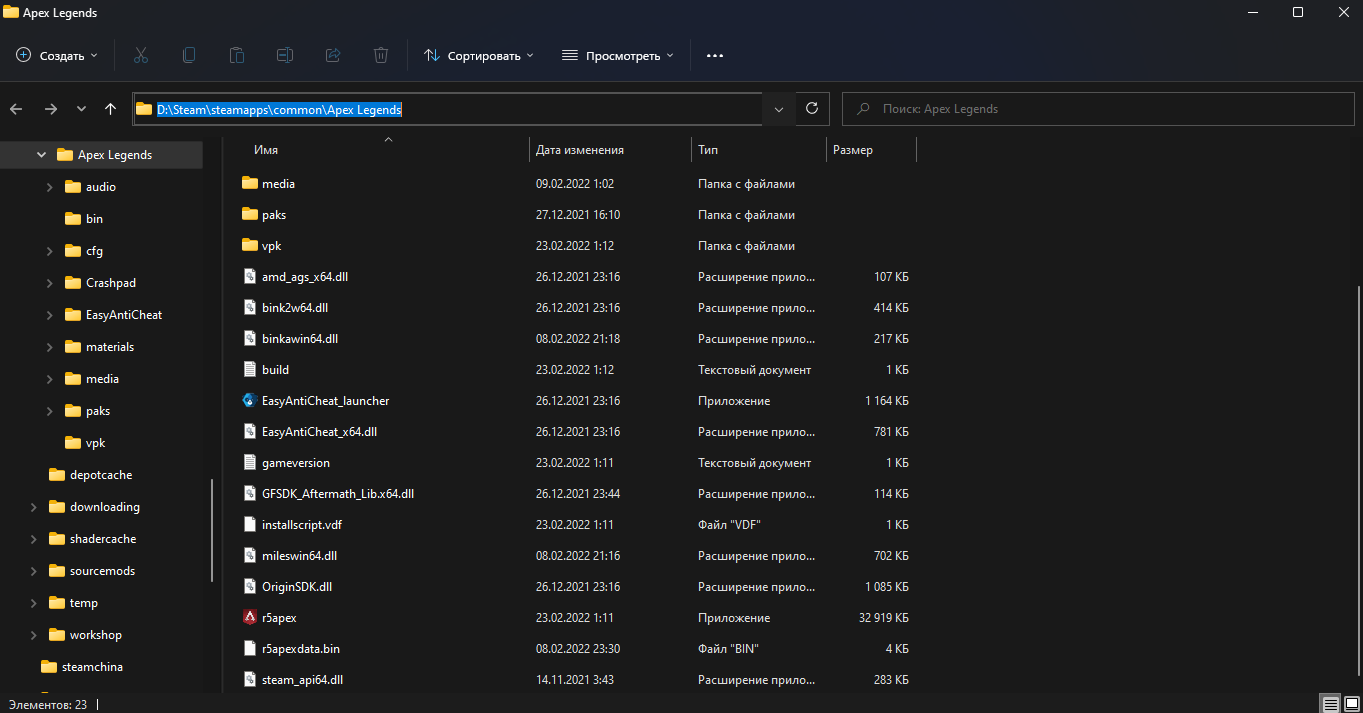This screenshot has height=713, width=1363.
Task: Select the steamchina folder in tree
Action: [81, 667]
